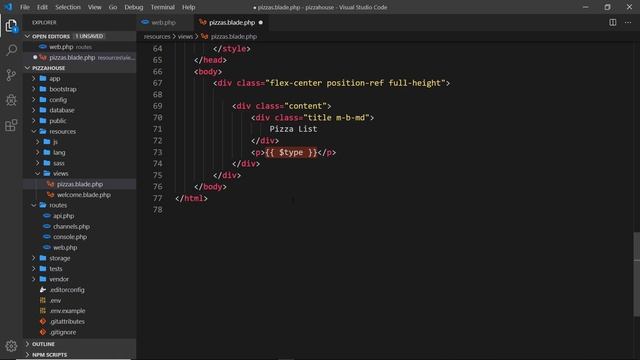Click the VS Code logo icon
This screenshot has height=360, width=640.
(8, 7)
